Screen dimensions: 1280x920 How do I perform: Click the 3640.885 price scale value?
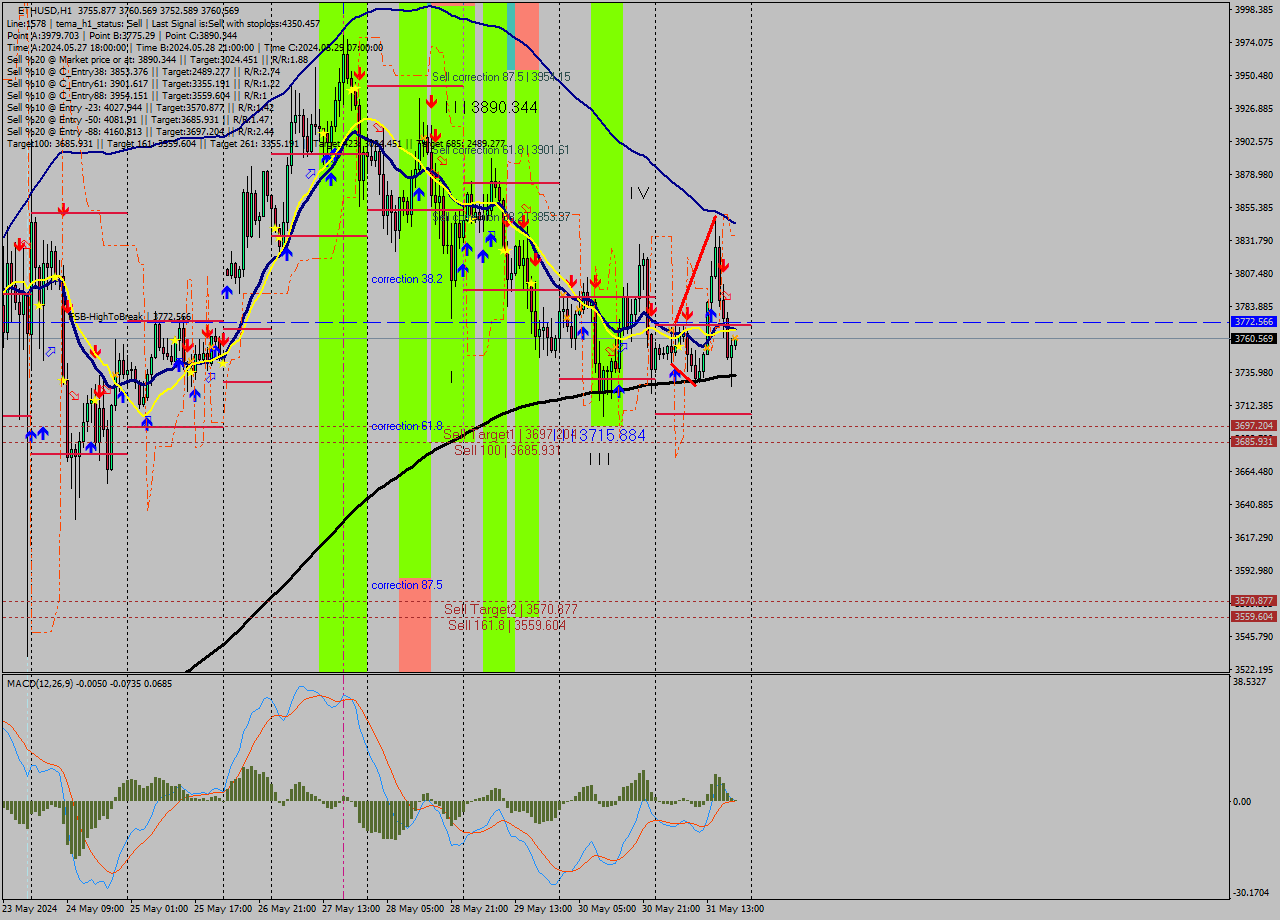(1253, 505)
